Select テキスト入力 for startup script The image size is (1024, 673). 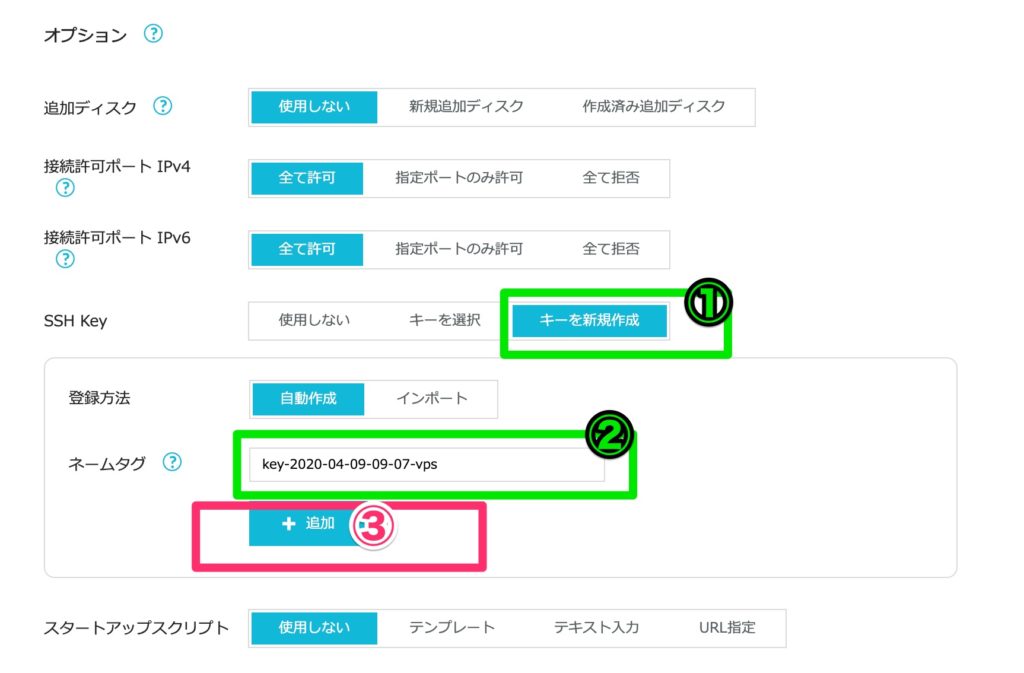pyautogui.click(x=596, y=628)
